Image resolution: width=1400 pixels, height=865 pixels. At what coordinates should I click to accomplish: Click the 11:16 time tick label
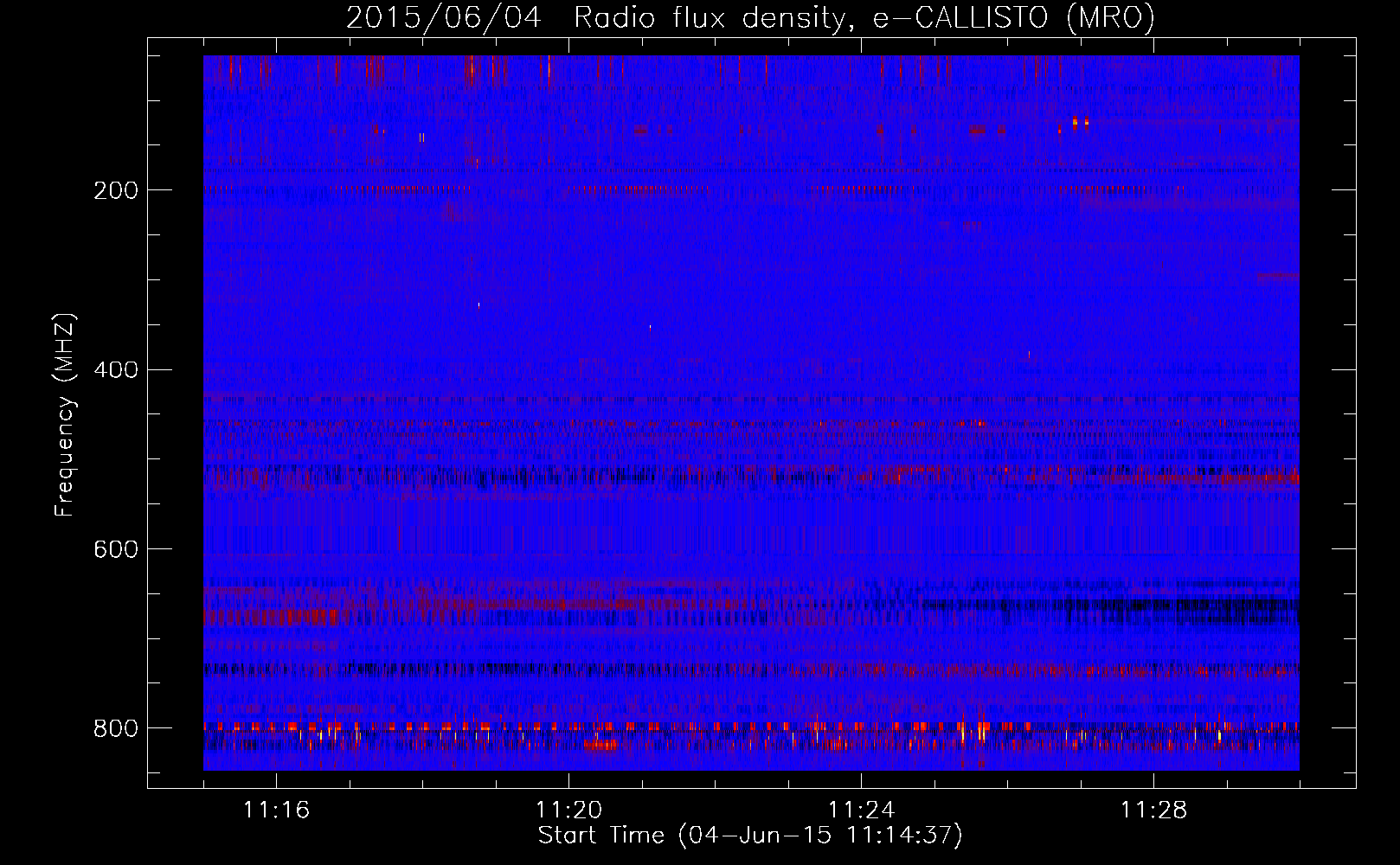(276, 811)
